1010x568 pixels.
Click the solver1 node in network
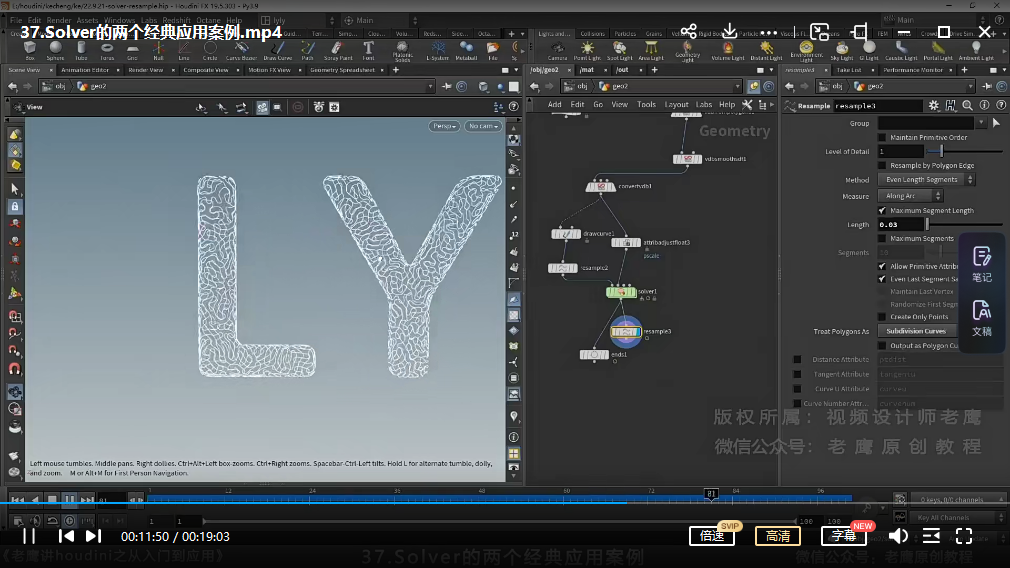click(621, 292)
